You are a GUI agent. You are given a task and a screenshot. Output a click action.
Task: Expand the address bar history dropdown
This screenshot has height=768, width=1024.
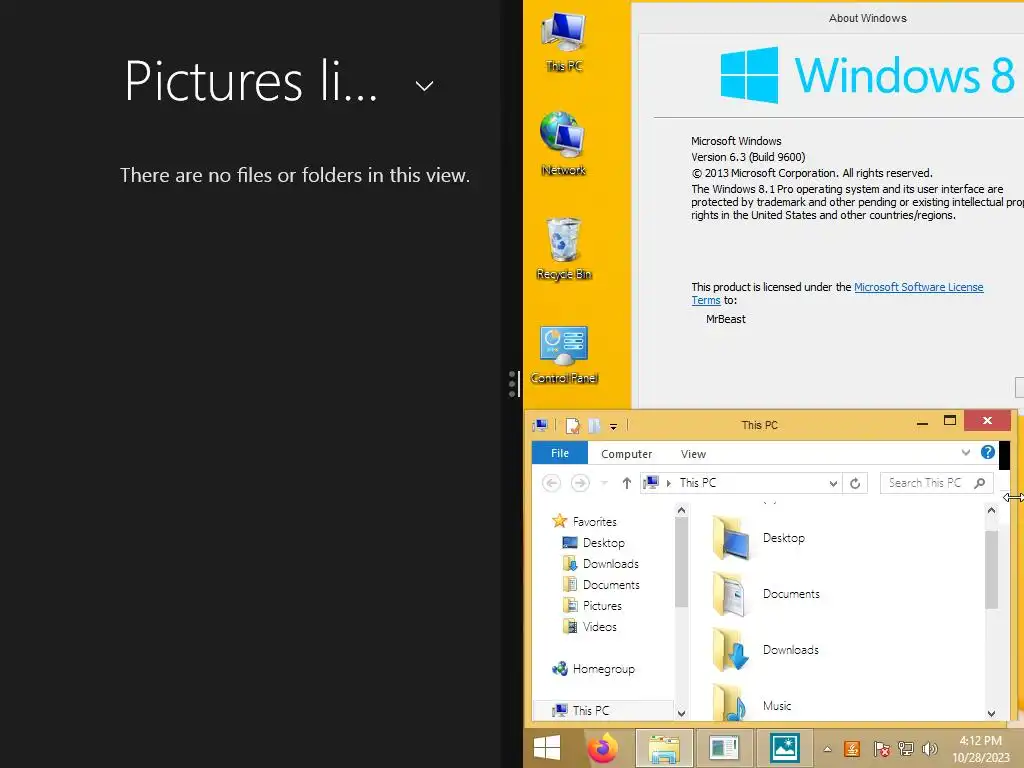[833, 483]
